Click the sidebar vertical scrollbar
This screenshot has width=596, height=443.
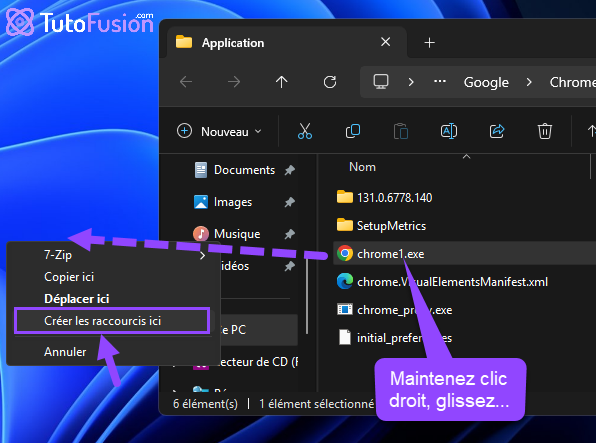[307, 297]
